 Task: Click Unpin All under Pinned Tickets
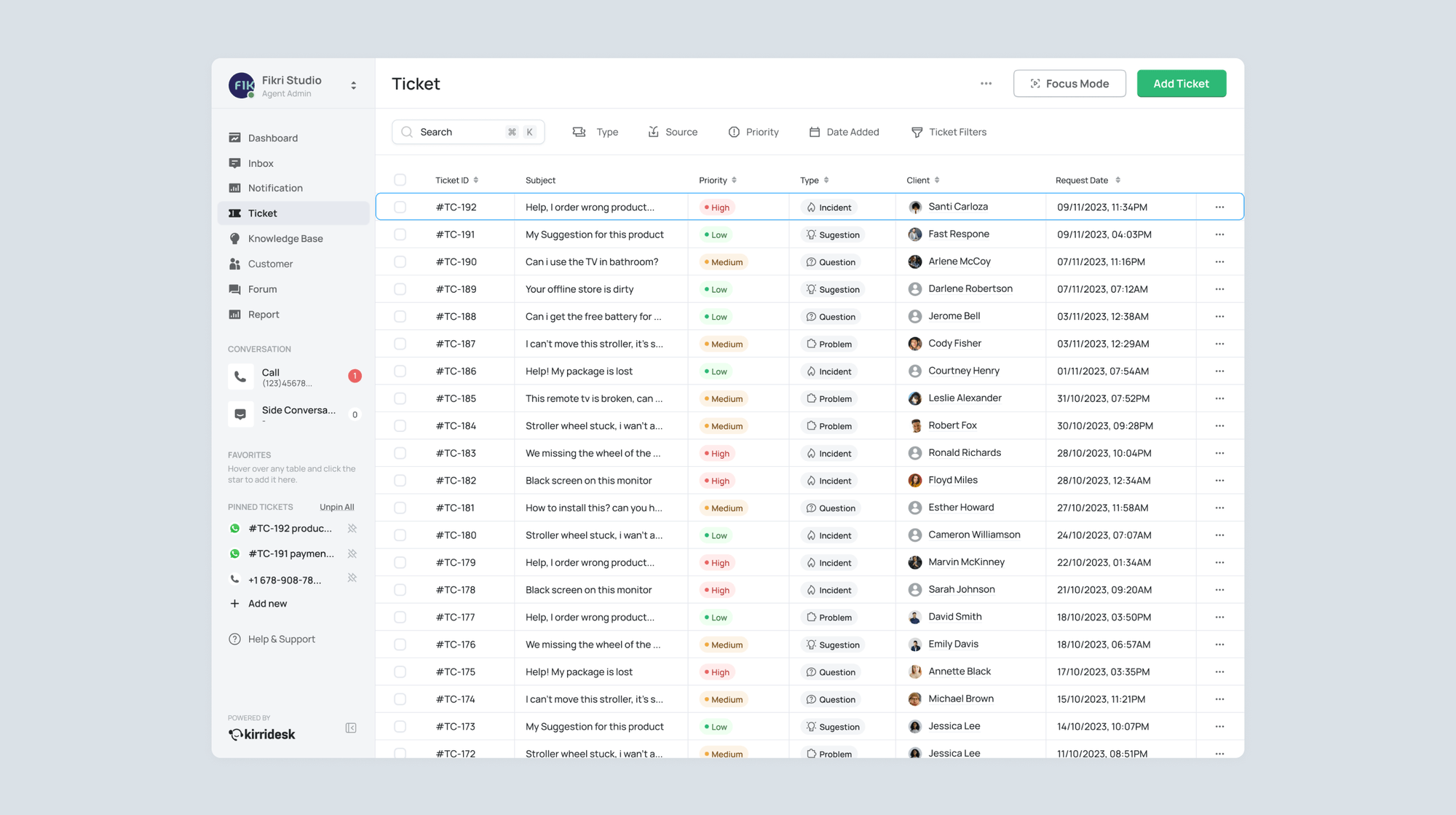coord(336,506)
